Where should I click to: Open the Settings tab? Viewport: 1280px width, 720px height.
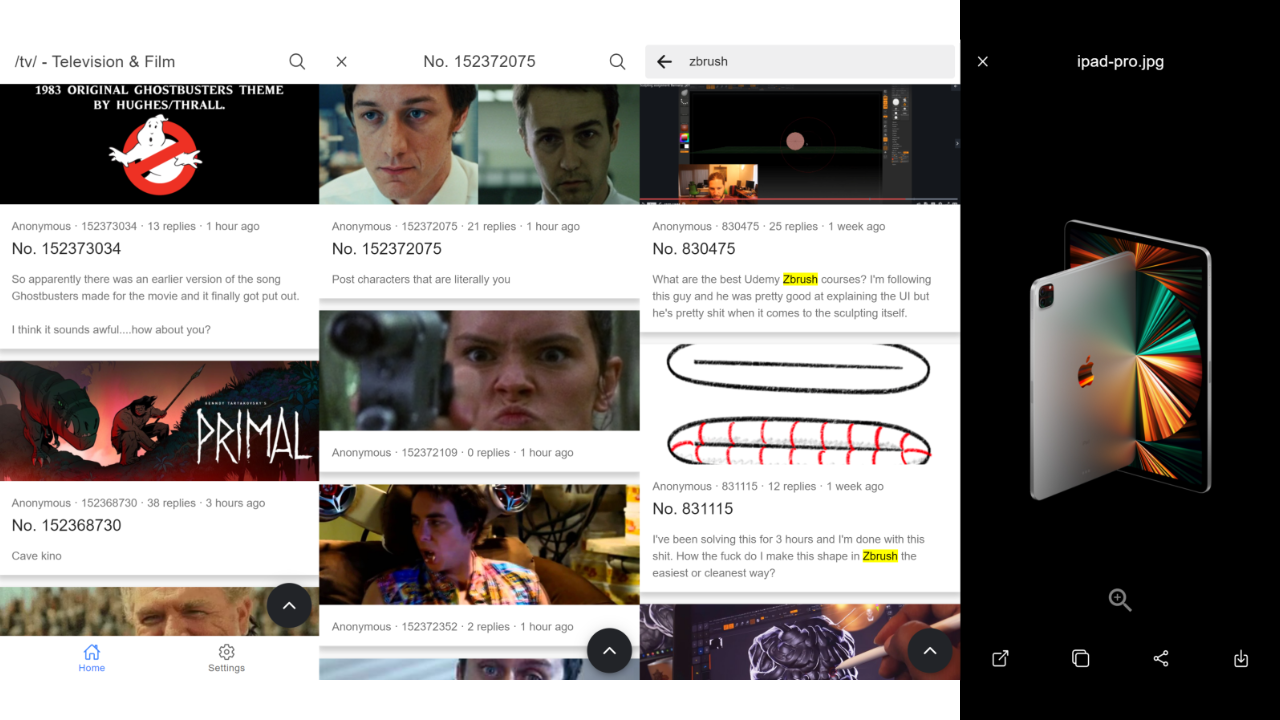coord(226,658)
